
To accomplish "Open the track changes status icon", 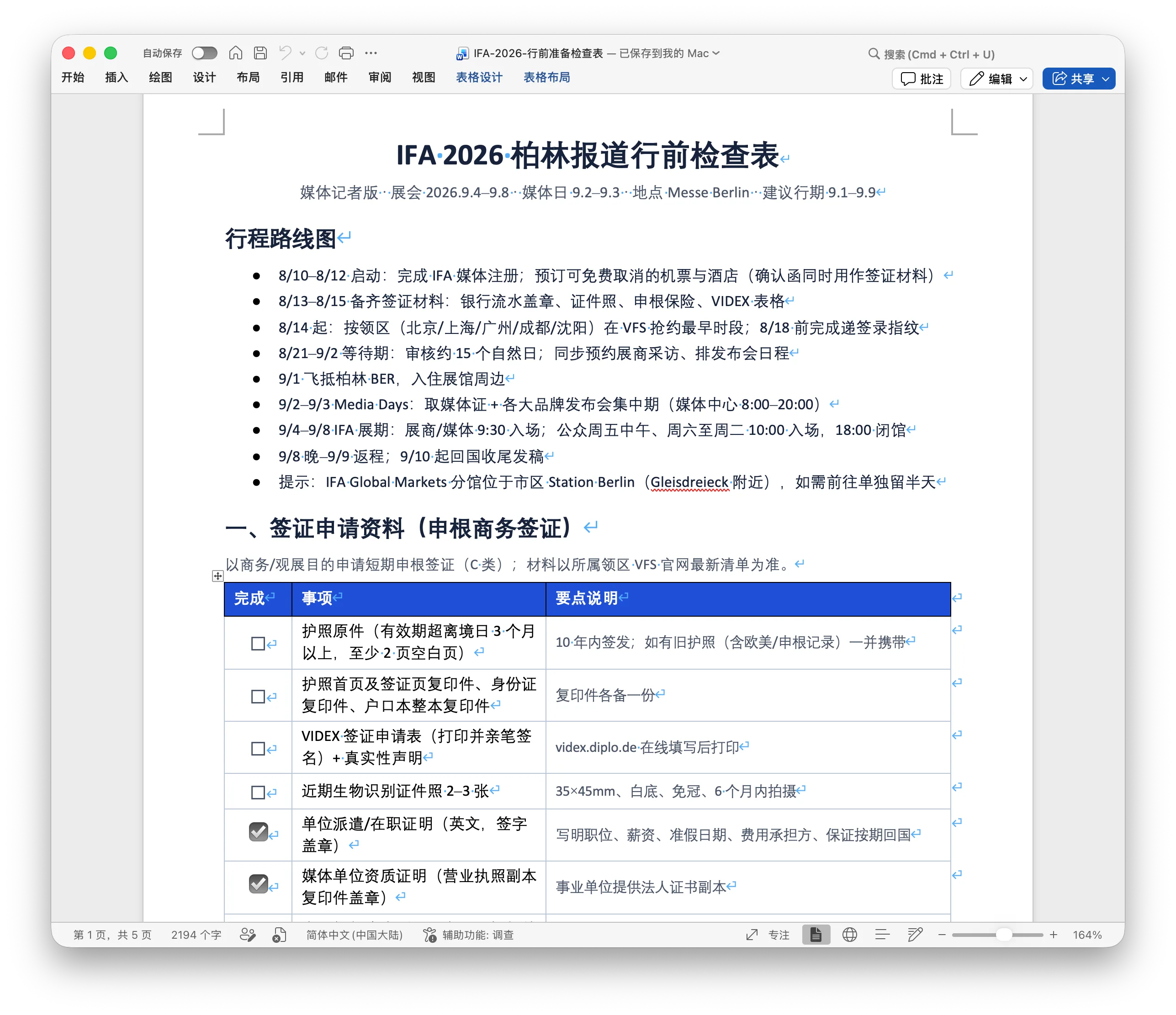I will pos(248,935).
